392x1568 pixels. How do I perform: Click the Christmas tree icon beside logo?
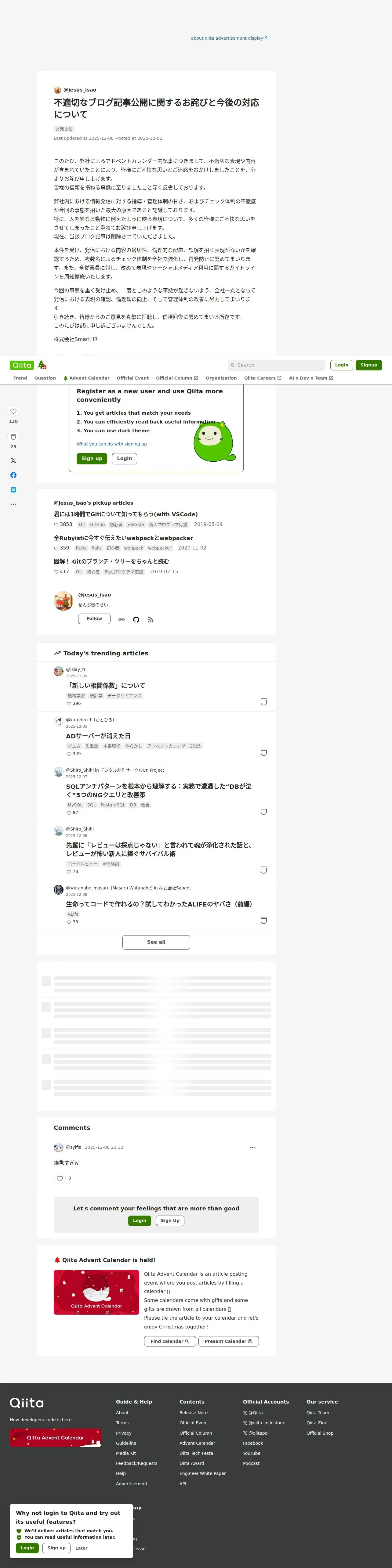[42, 365]
